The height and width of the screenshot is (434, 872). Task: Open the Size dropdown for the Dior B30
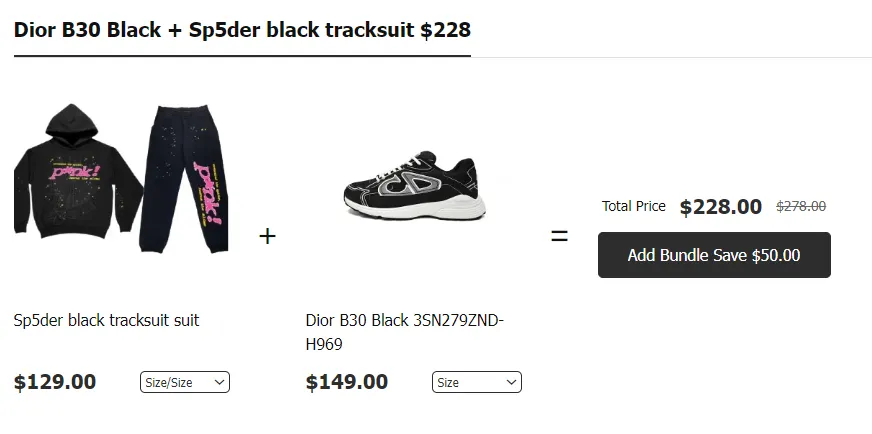[476, 382]
